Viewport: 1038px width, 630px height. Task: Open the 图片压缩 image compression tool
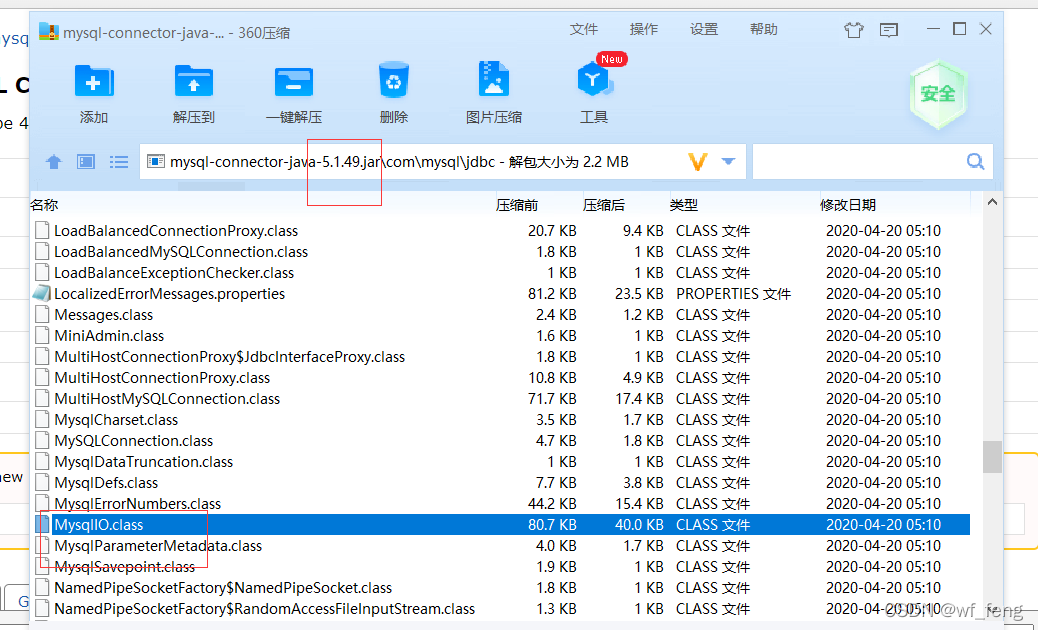point(493,79)
